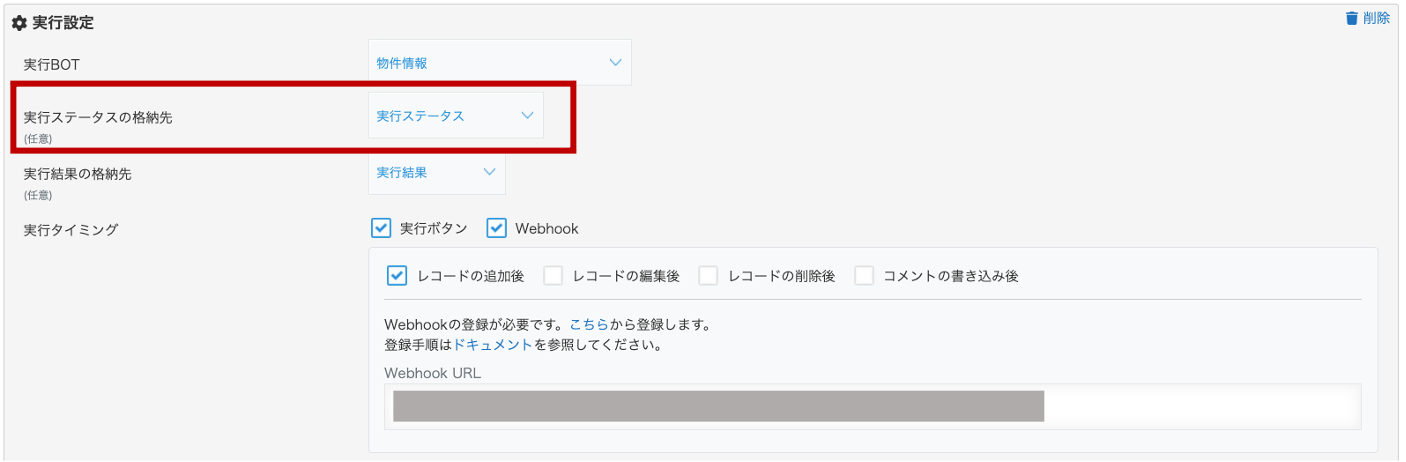Enable the レコードの編集後 checkbox

(553, 275)
